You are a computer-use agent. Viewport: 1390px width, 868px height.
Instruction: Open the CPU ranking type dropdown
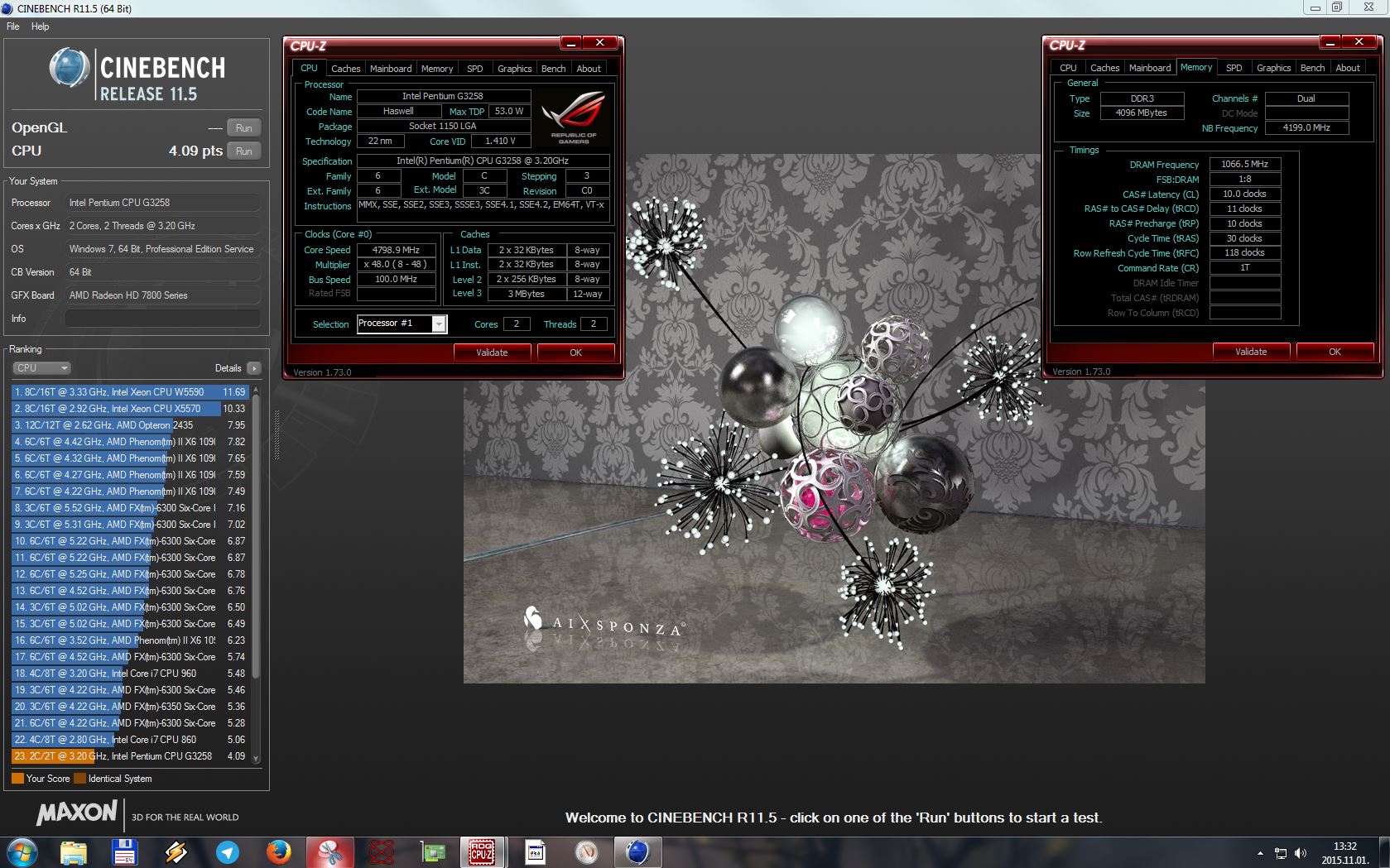tap(41, 368)
